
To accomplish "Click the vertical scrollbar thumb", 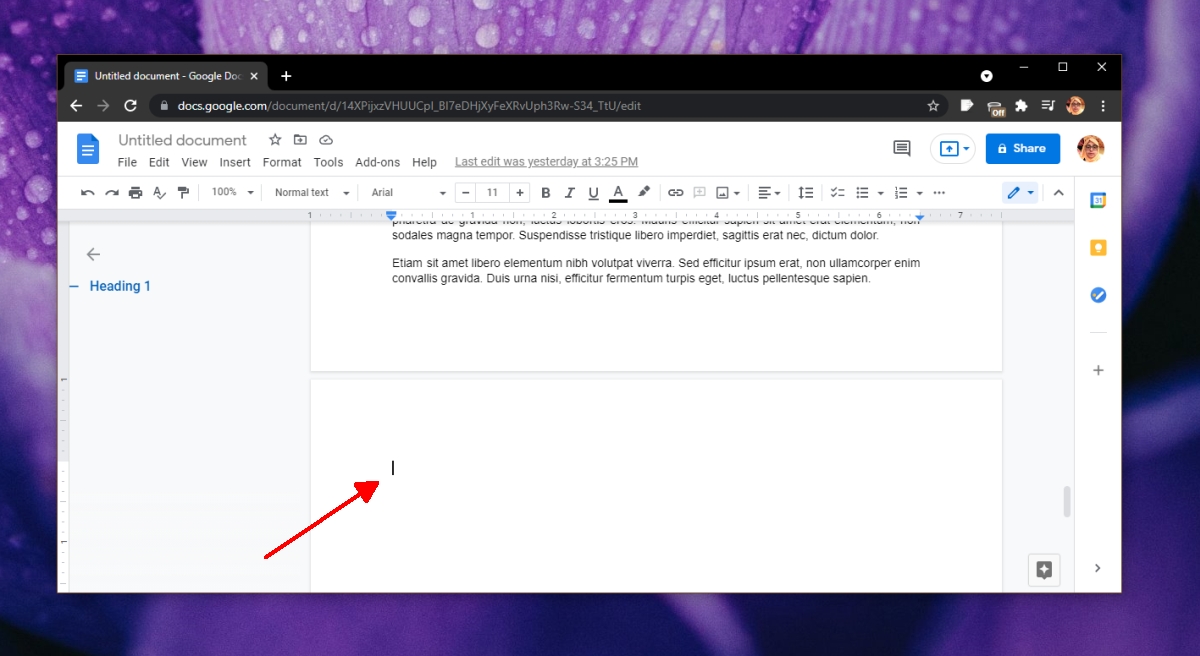I will coord(1067,501).
